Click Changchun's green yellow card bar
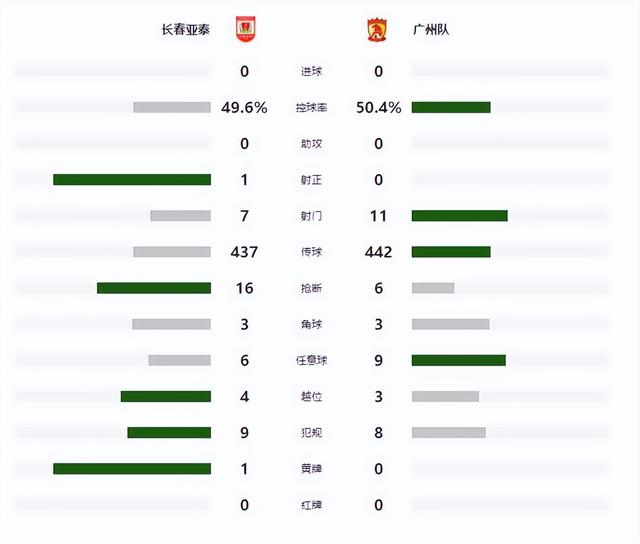The image size is (640, 544). click(132, 469)
